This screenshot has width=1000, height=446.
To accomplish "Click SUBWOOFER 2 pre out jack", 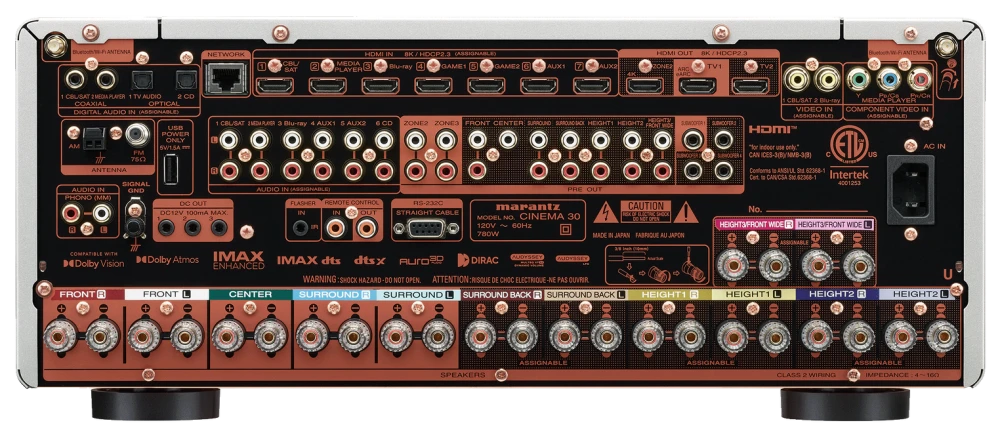I will [x=723, y=140].
